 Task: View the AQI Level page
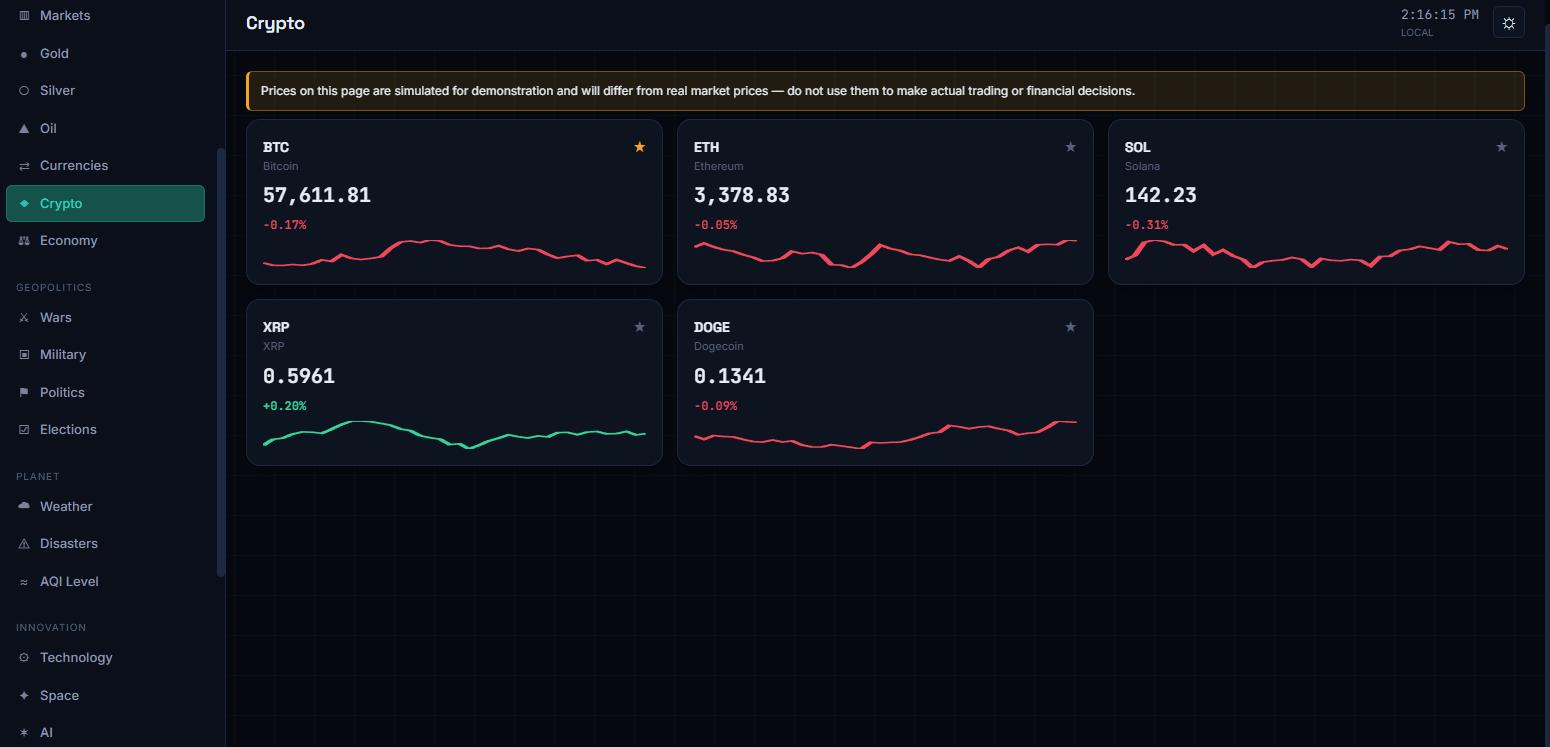pos(105,582)
